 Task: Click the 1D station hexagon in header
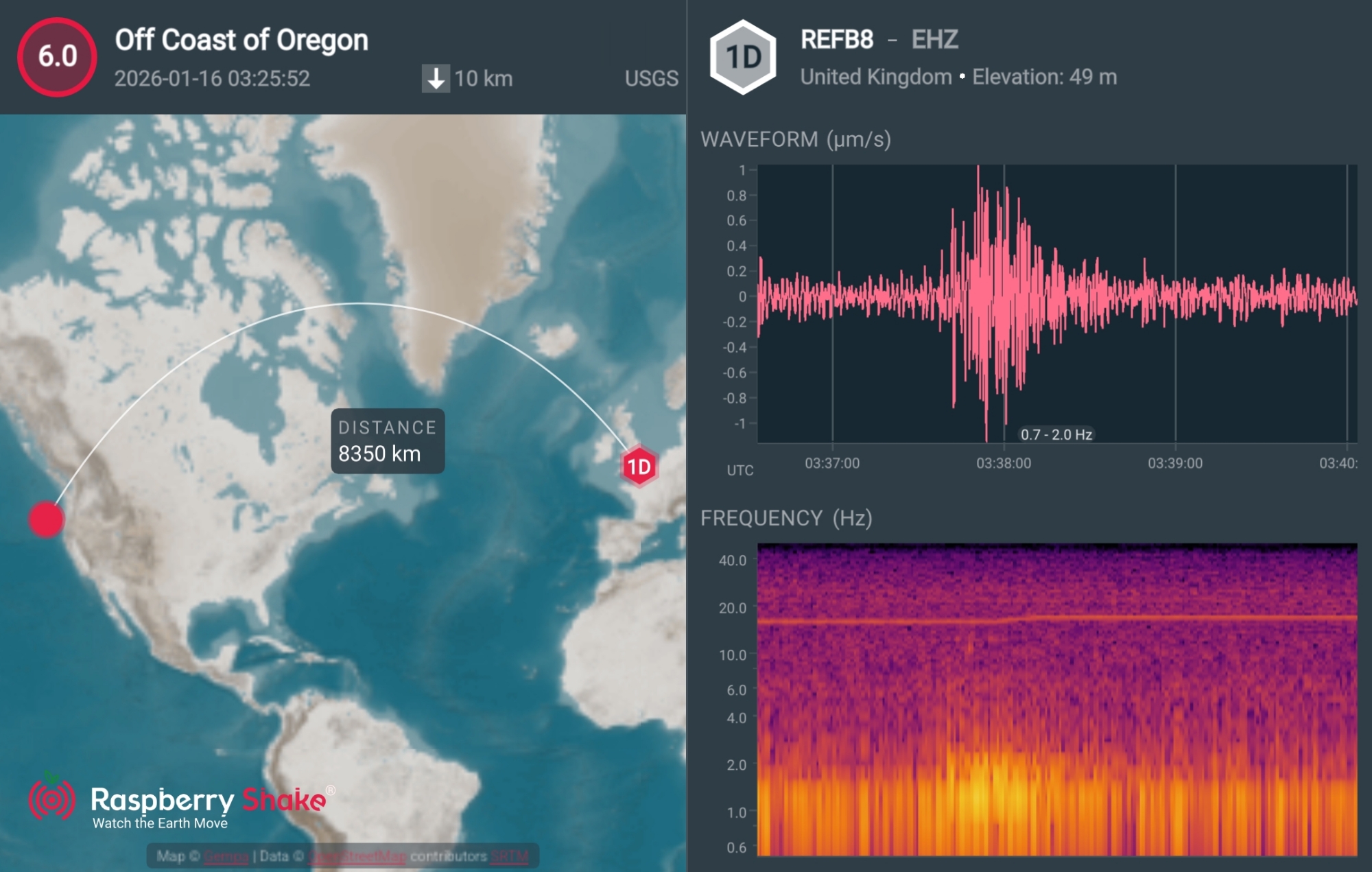coord(743,57)
